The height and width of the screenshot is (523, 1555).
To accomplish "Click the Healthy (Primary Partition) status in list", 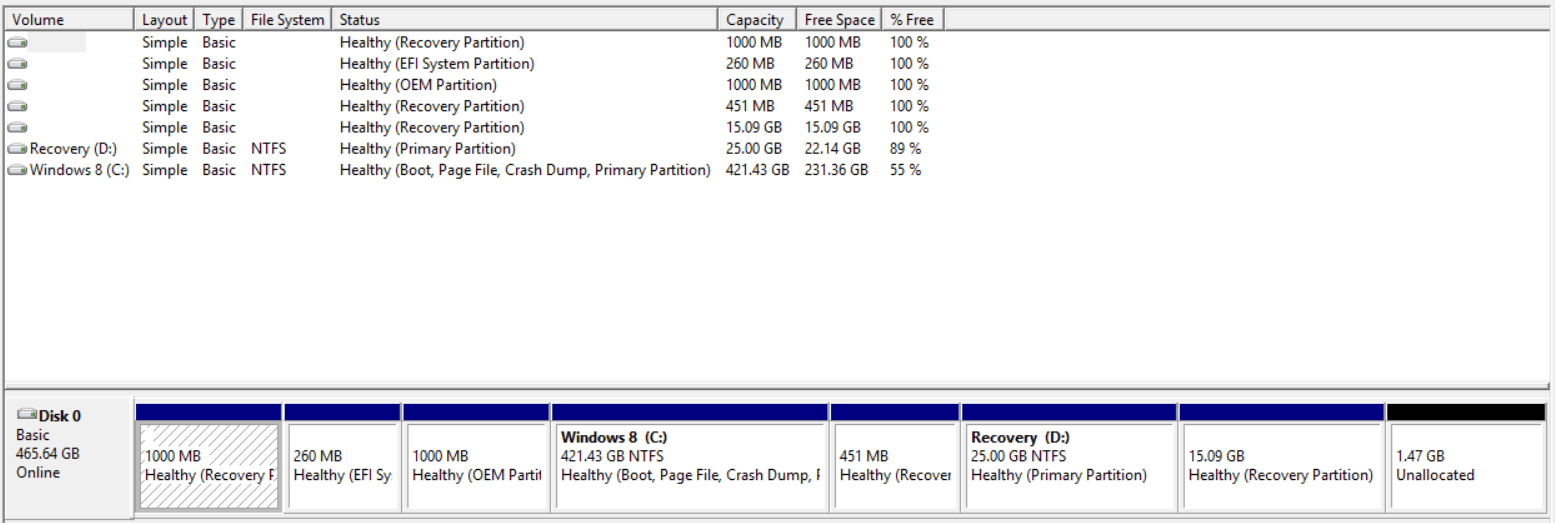I will (x=428, y=149).
